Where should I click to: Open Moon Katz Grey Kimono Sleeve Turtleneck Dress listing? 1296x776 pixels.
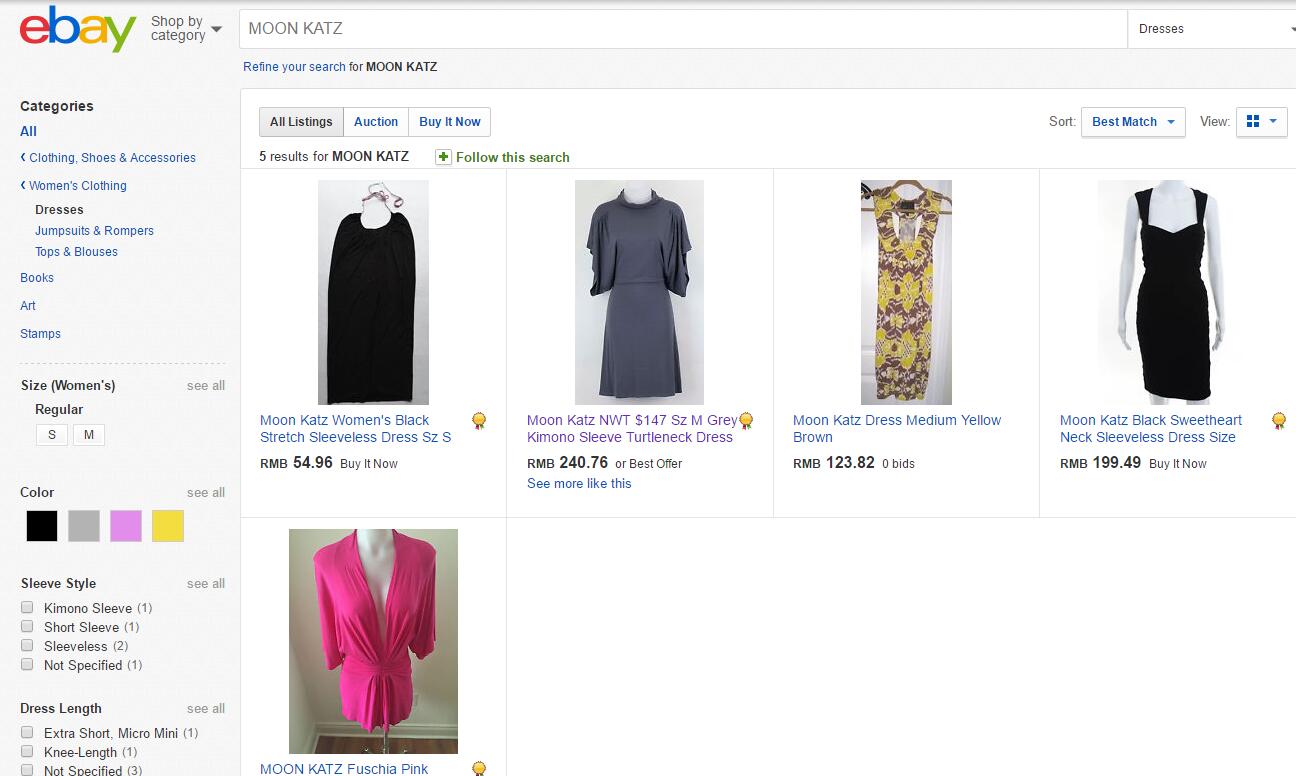(x=632, y=429)
